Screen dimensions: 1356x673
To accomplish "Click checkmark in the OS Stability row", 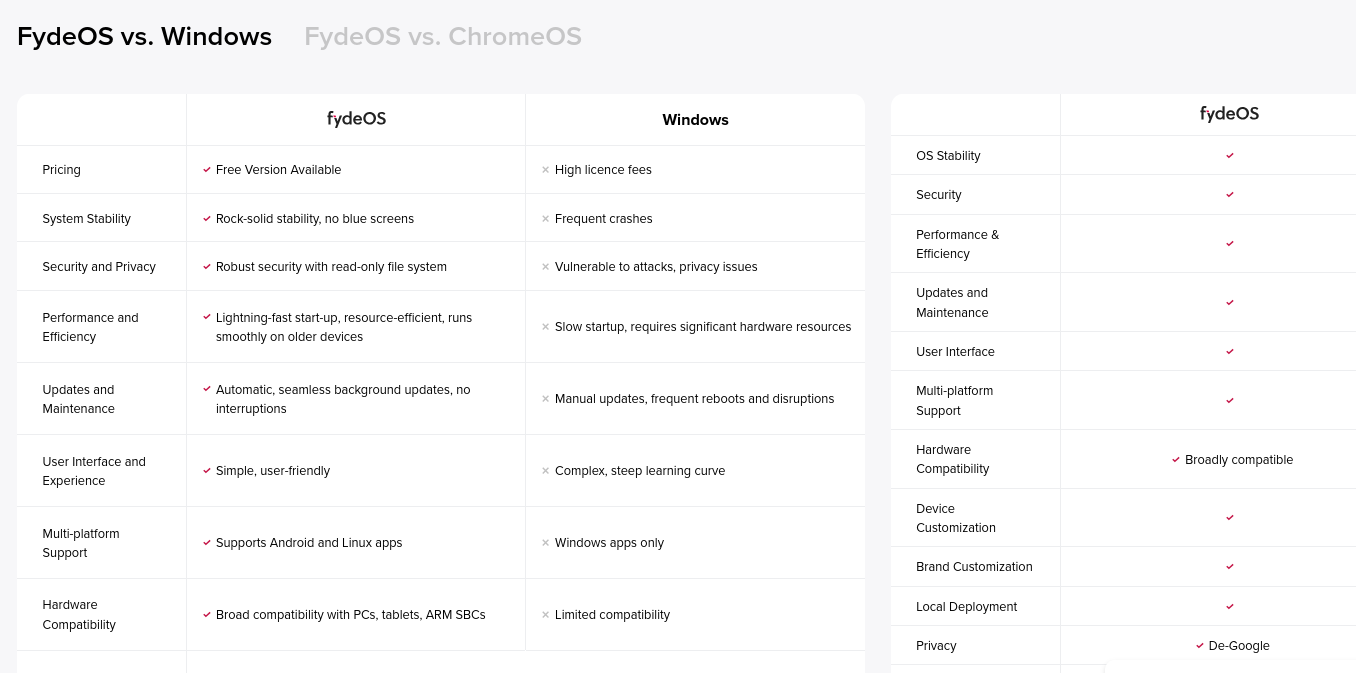I will pos(1230,155).
